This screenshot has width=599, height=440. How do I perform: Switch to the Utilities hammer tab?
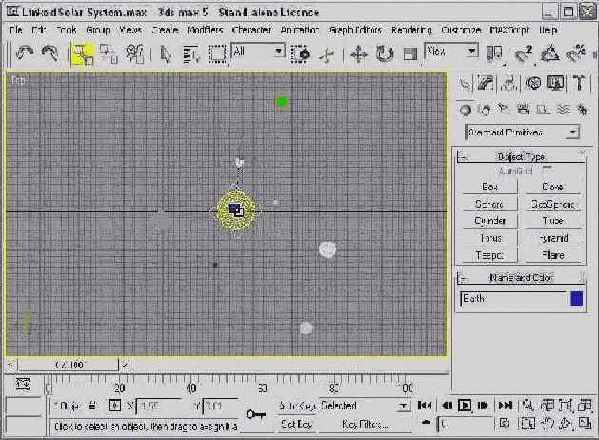(579, 83)
